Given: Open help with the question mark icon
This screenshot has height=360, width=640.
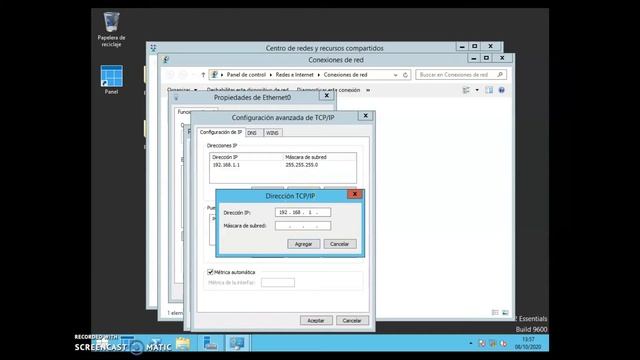Looking at the screenshot, I should (x=502, y=90).
